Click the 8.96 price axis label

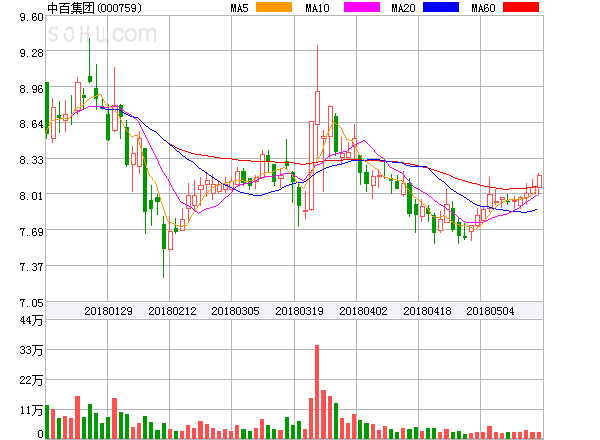31,89
